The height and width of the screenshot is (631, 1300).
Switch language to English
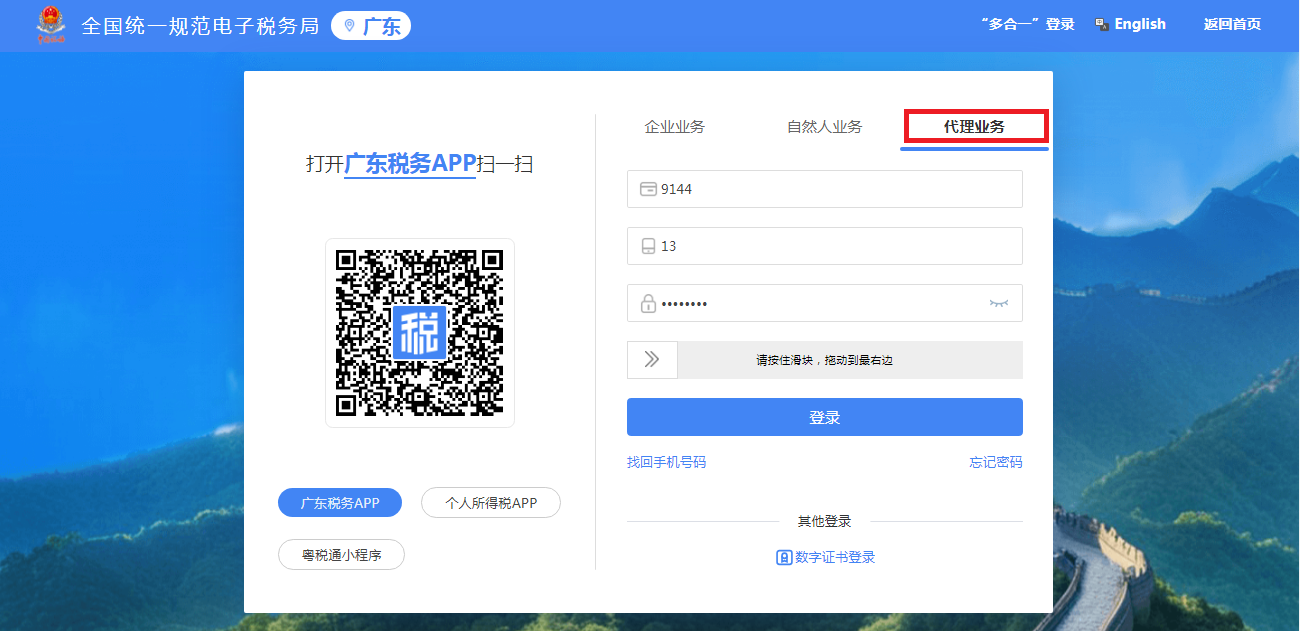1140,24
